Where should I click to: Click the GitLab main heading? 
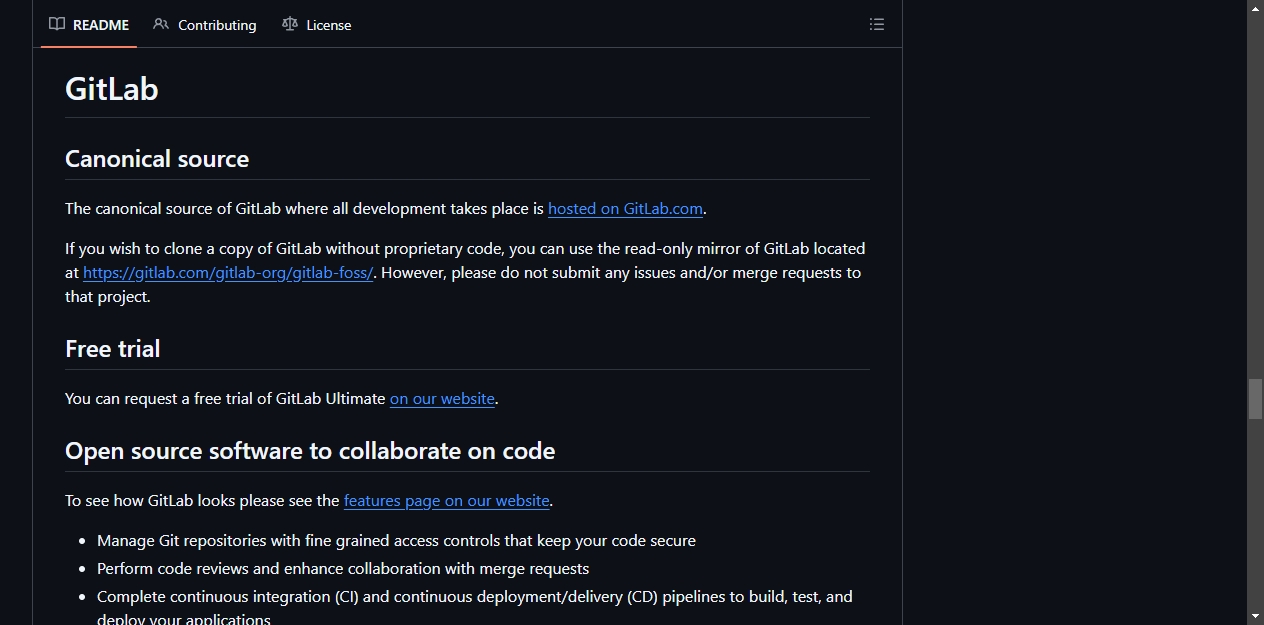pos(112,88)
